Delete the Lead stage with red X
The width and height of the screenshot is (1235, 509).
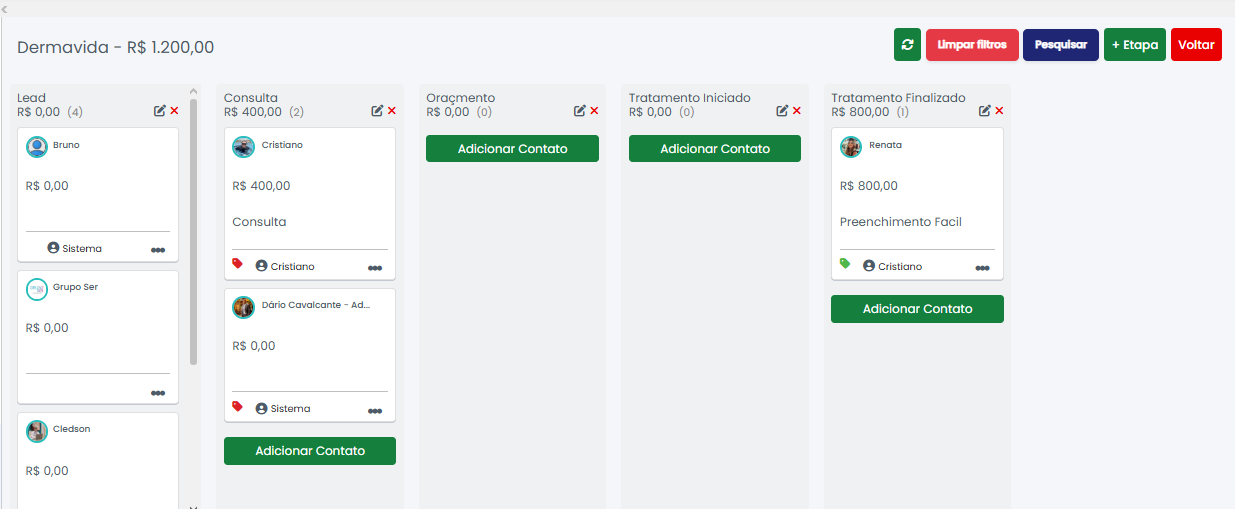(x=174, y=111)
